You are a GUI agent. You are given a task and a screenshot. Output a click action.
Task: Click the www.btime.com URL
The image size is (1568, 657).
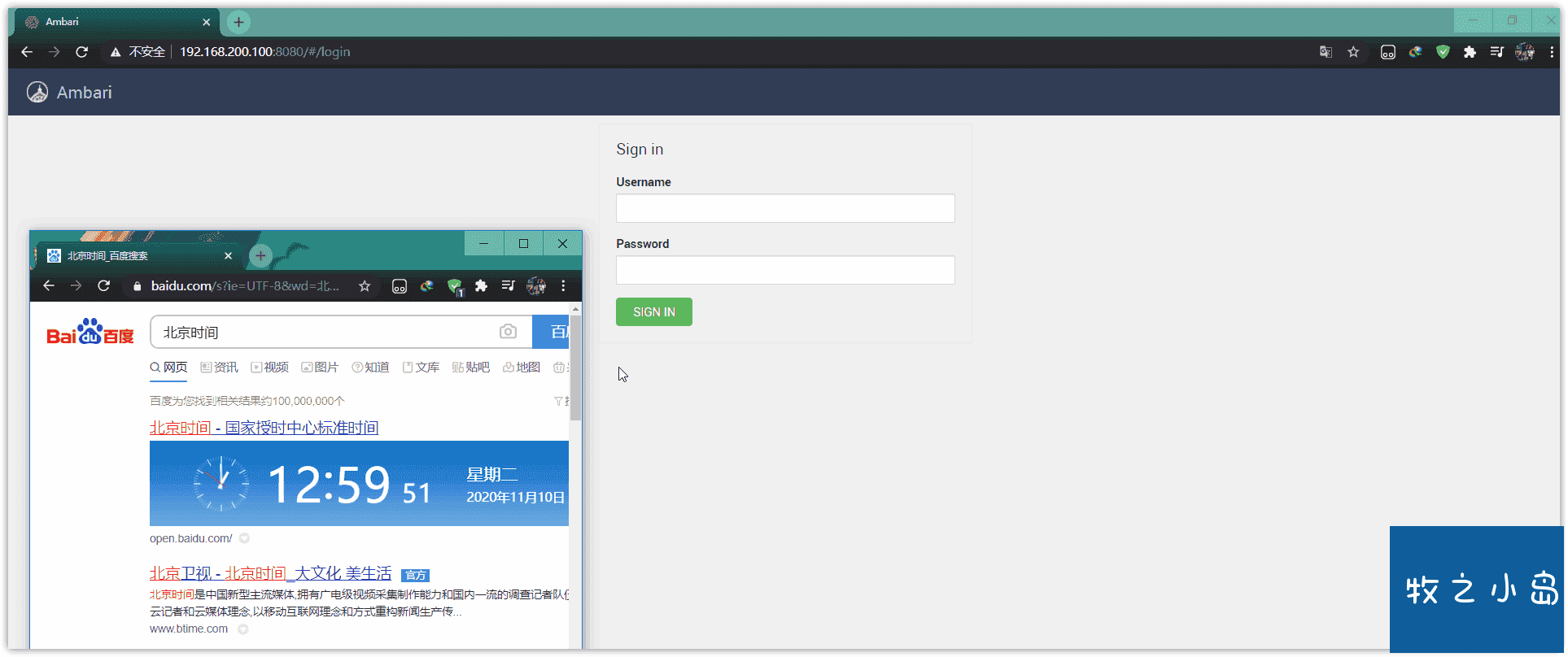(189, 629)
